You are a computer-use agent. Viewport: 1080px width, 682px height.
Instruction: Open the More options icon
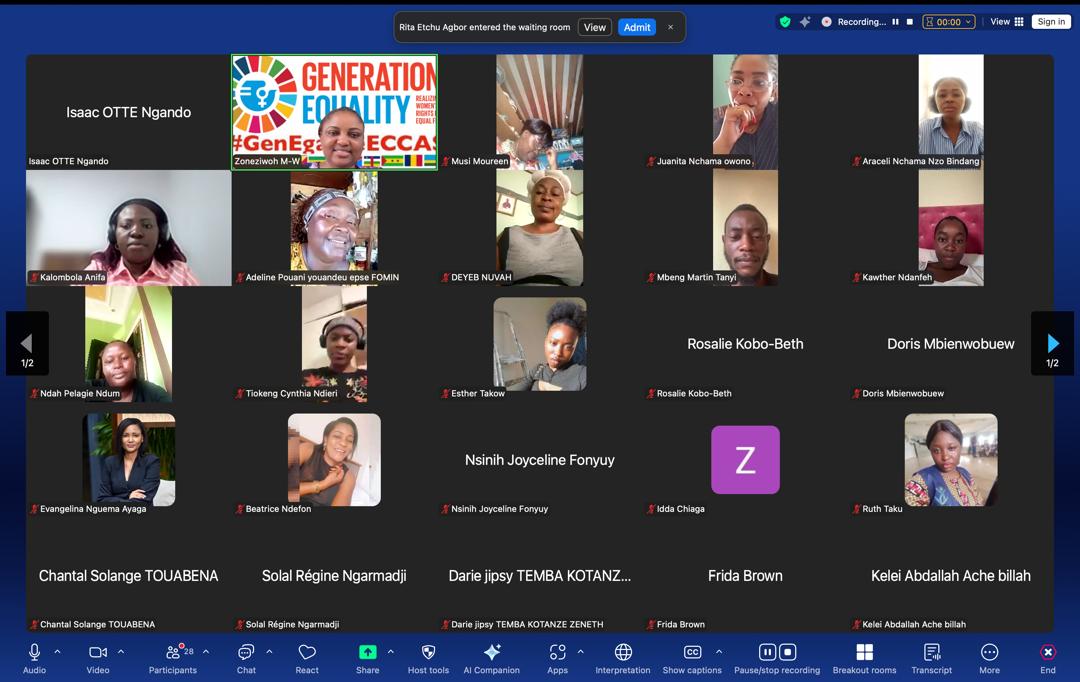coord(989,652)
